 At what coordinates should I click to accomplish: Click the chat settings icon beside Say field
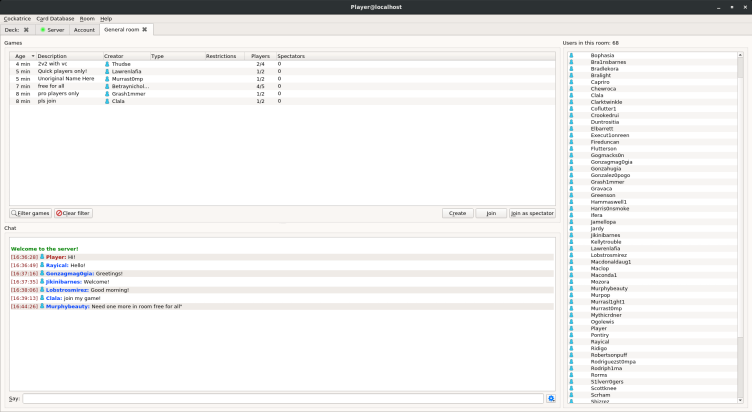(550, 399)
